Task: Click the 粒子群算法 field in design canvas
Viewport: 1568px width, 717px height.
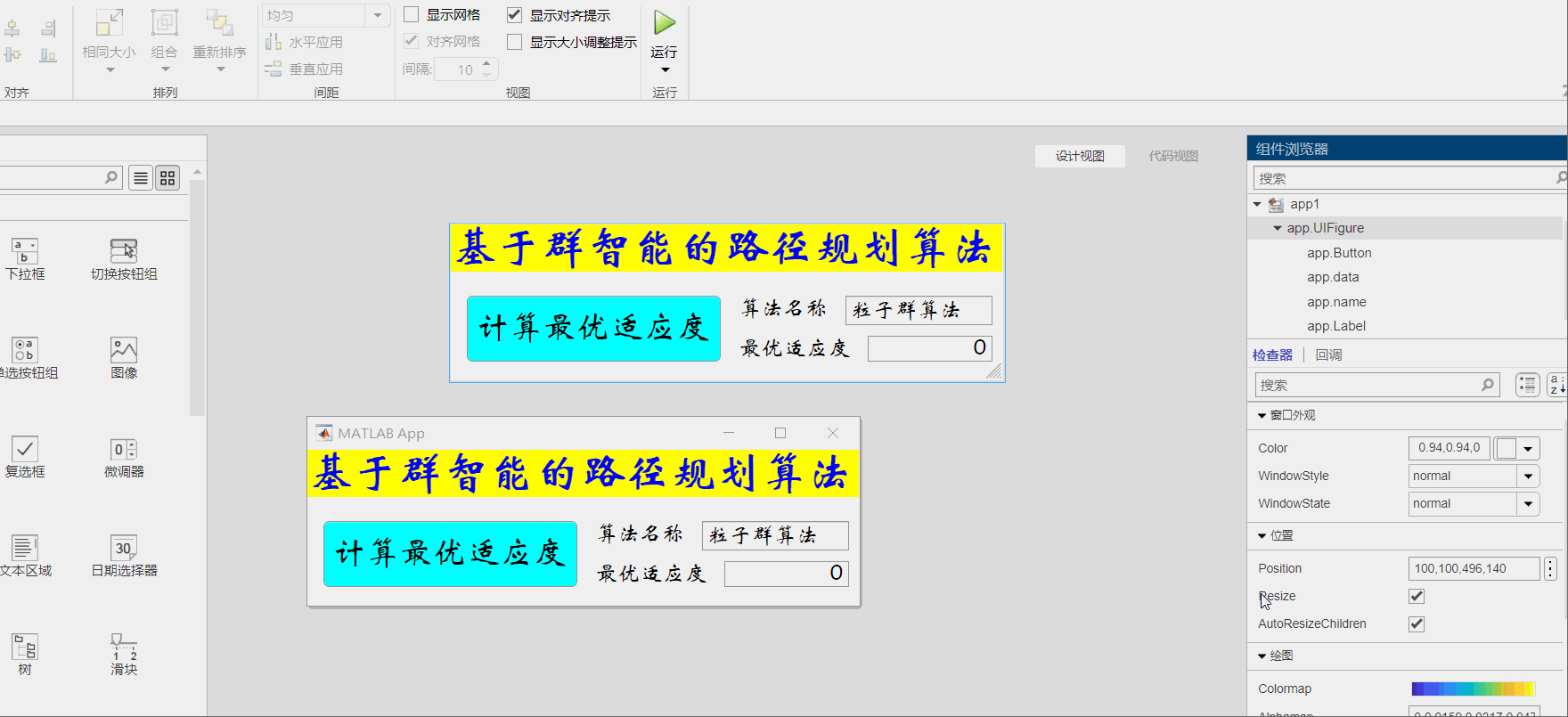Action: [x=919, y=310]
